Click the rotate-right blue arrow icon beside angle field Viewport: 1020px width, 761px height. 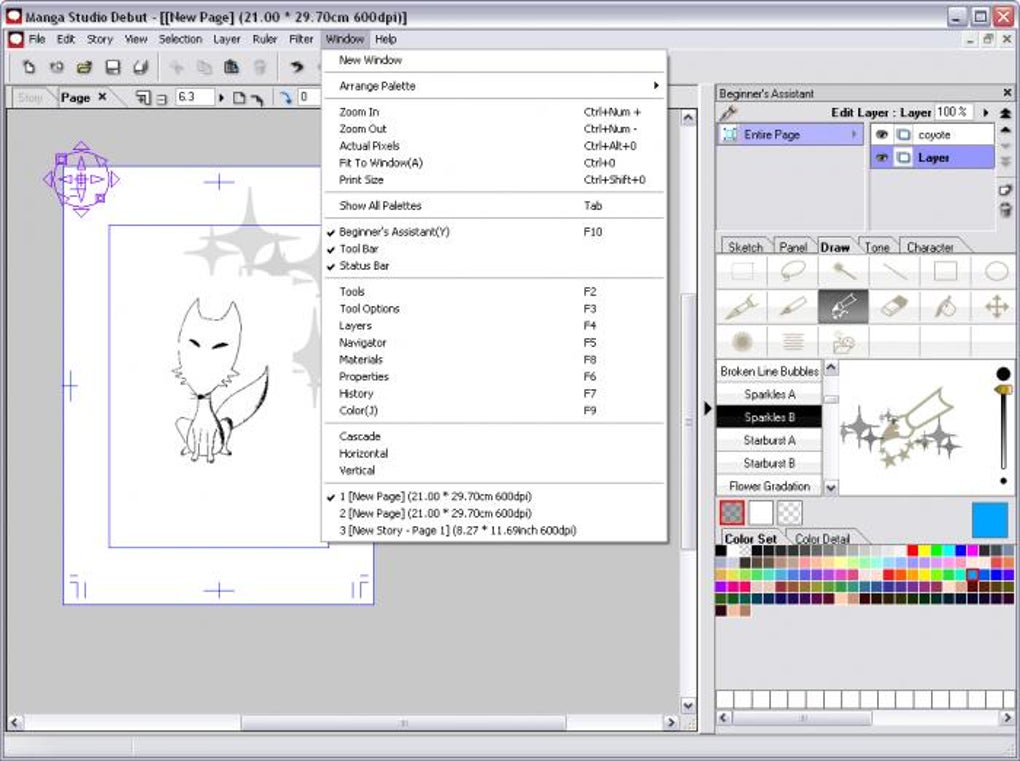pos(285,98)
